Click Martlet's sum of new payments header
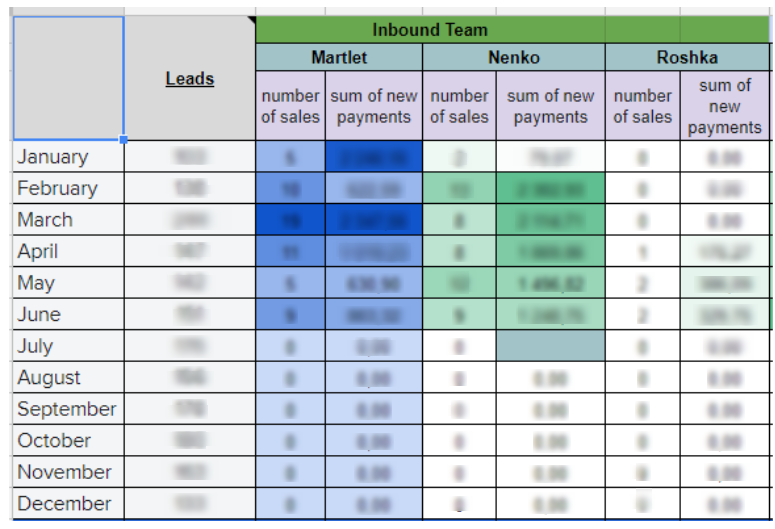775x529 pixels. (x=374, y=106)
